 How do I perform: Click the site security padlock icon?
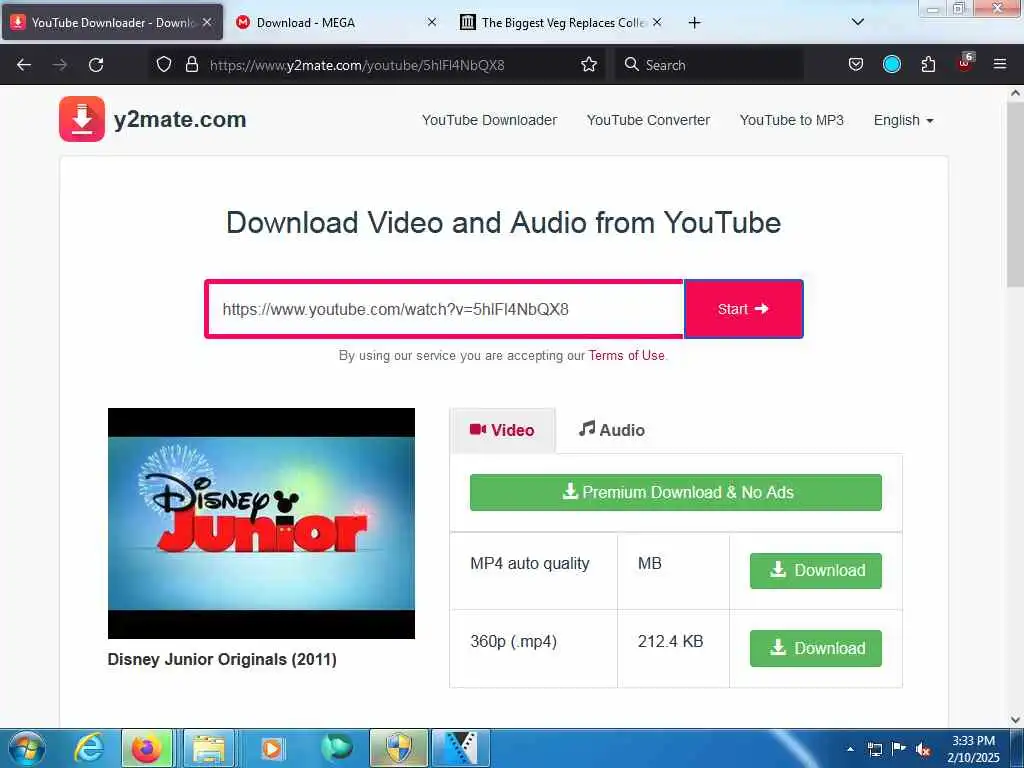click(x=191, y=65)
